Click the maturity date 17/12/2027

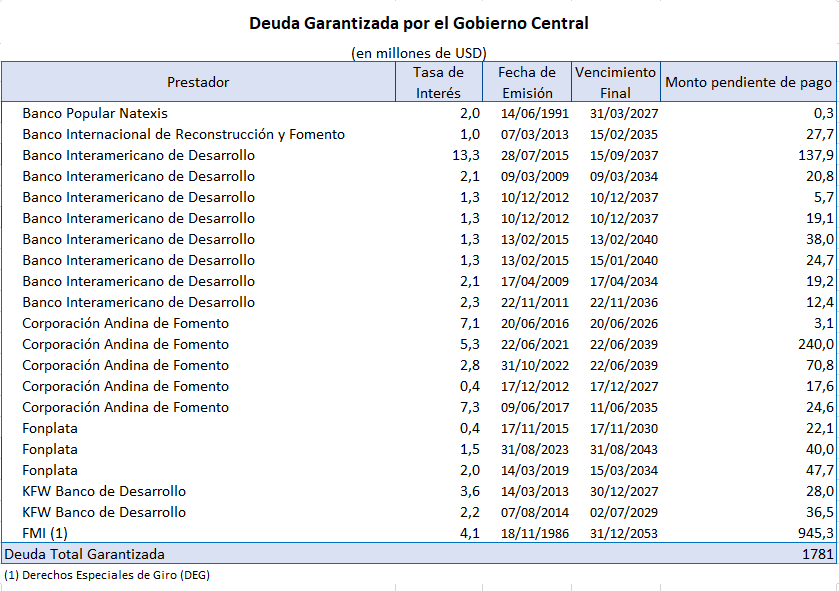click(624, 386)
